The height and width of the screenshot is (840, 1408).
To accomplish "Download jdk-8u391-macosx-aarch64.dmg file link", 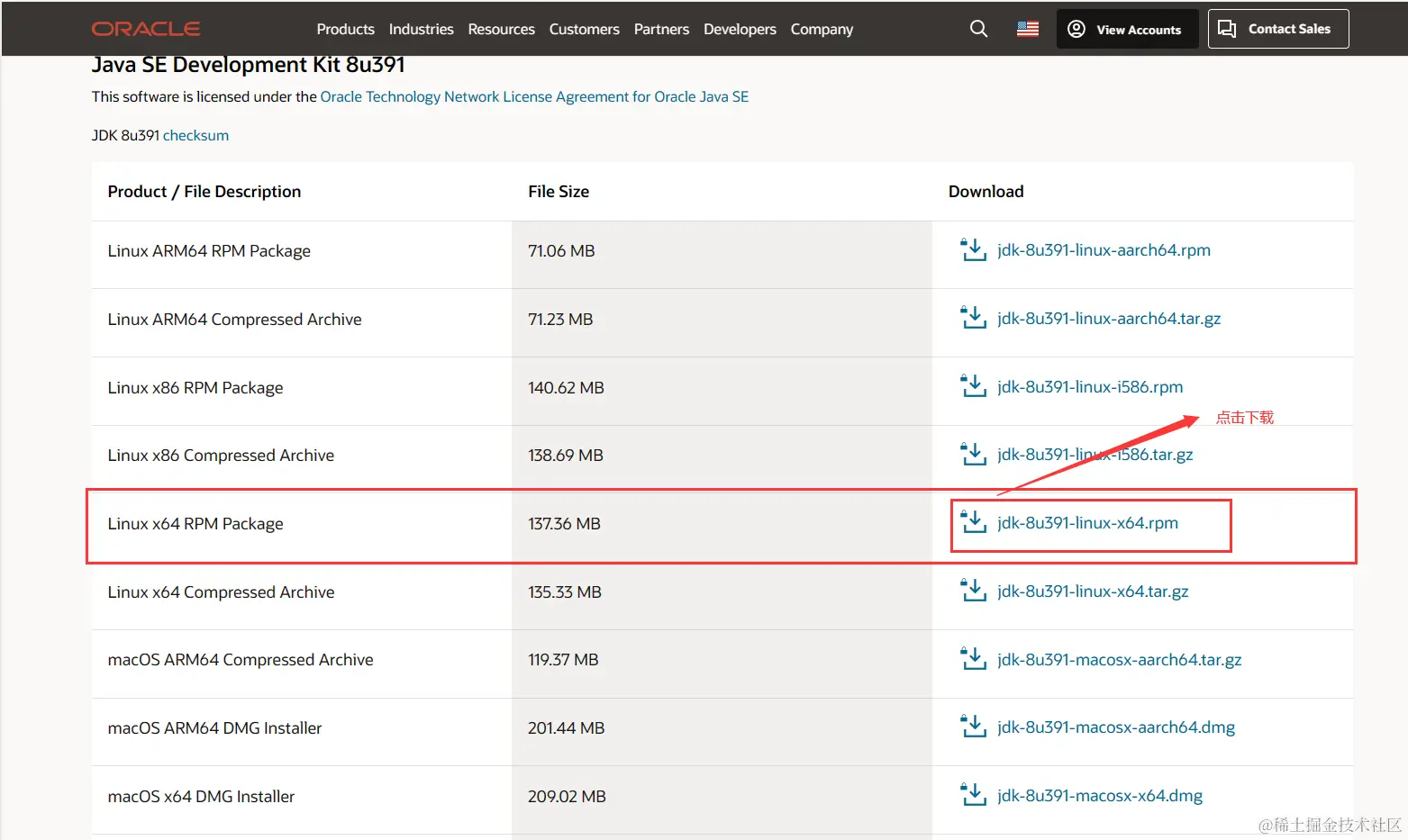I will 1116,727.
